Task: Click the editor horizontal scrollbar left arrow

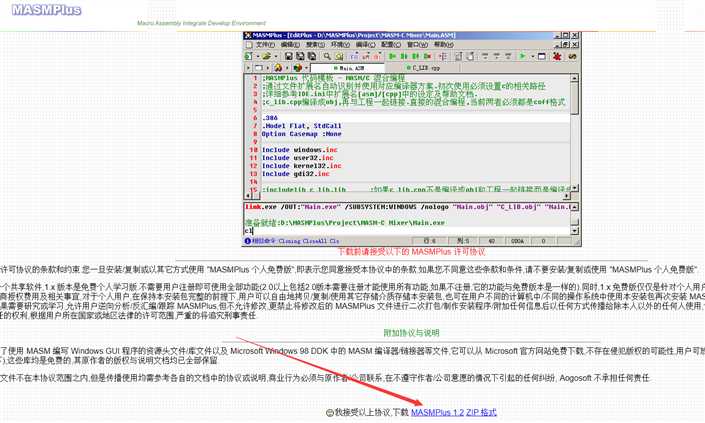Action: (x=248, y=196)
